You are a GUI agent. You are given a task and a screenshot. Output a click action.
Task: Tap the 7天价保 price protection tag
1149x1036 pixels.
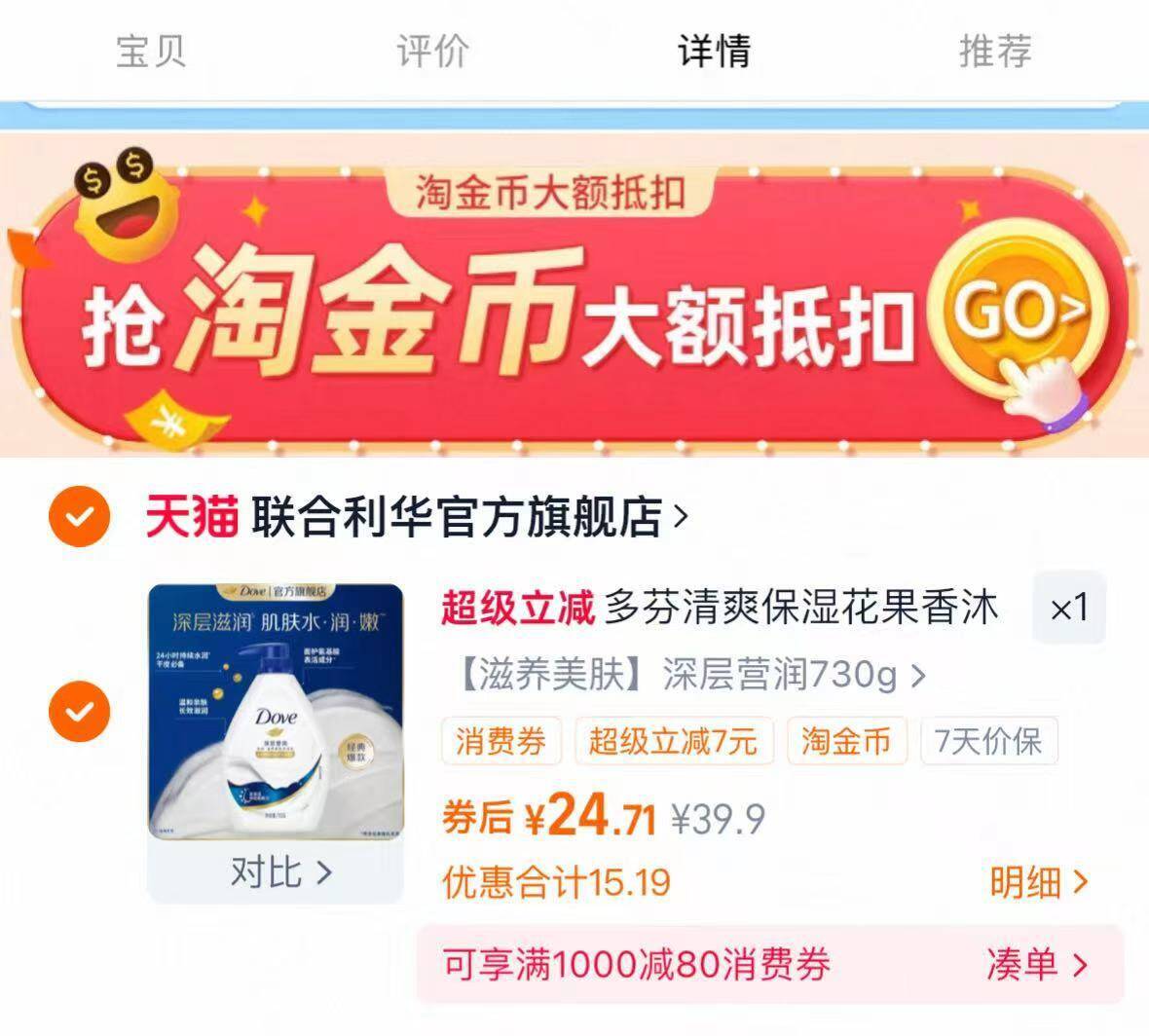[x=988, y=741]
